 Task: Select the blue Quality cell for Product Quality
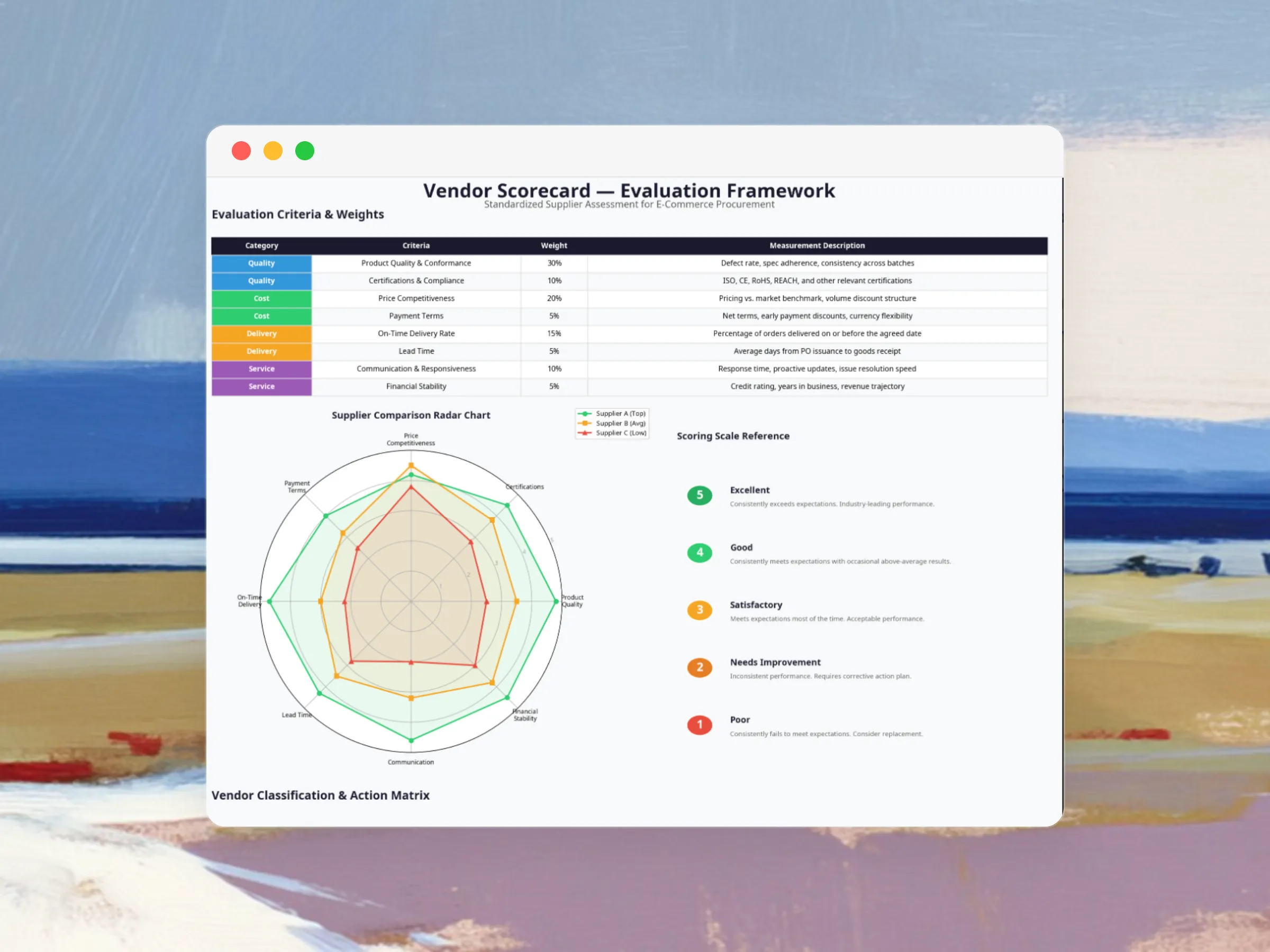pos(261,263)
